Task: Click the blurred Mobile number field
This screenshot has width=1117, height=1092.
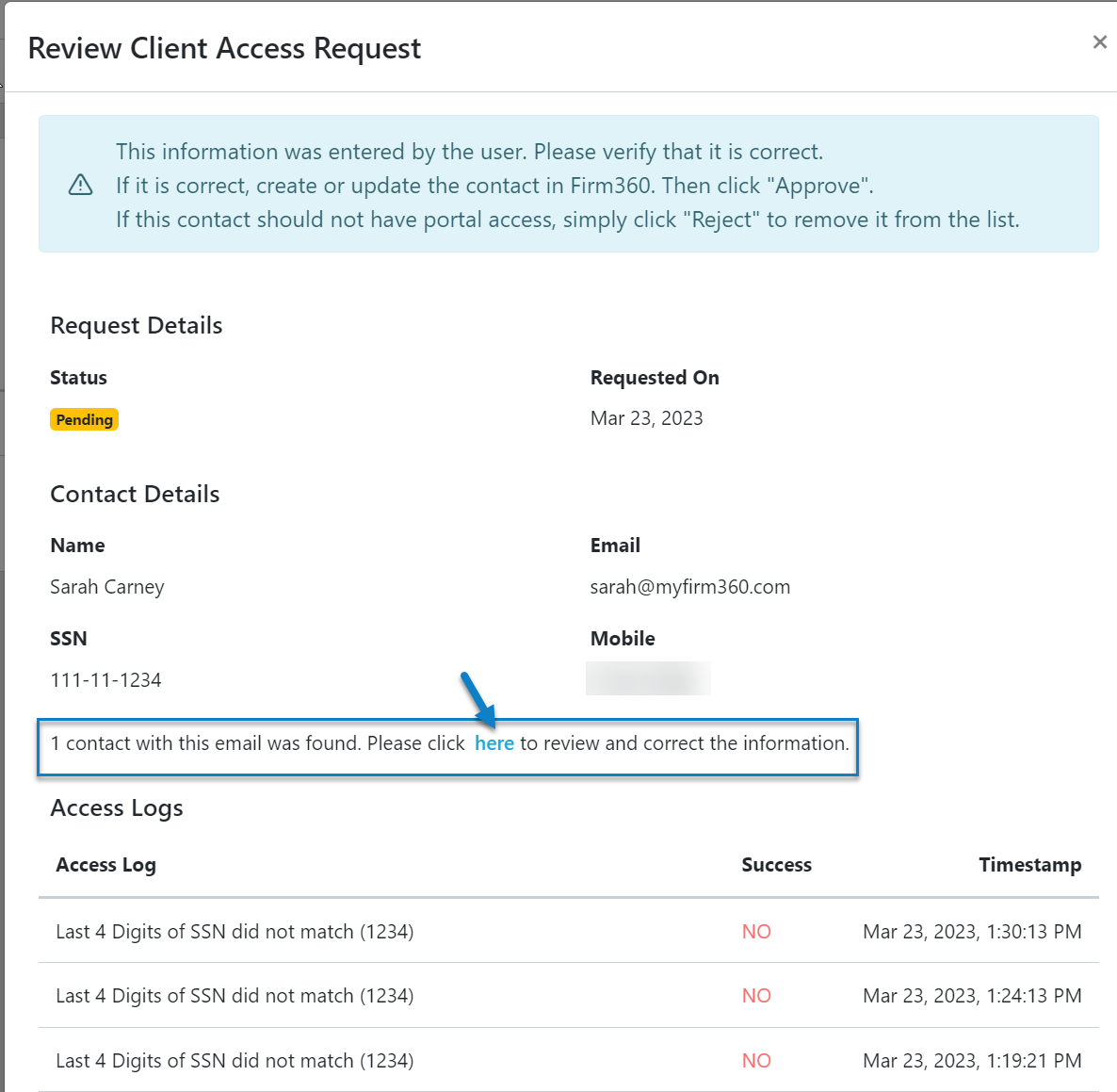Action: [648, 678]
